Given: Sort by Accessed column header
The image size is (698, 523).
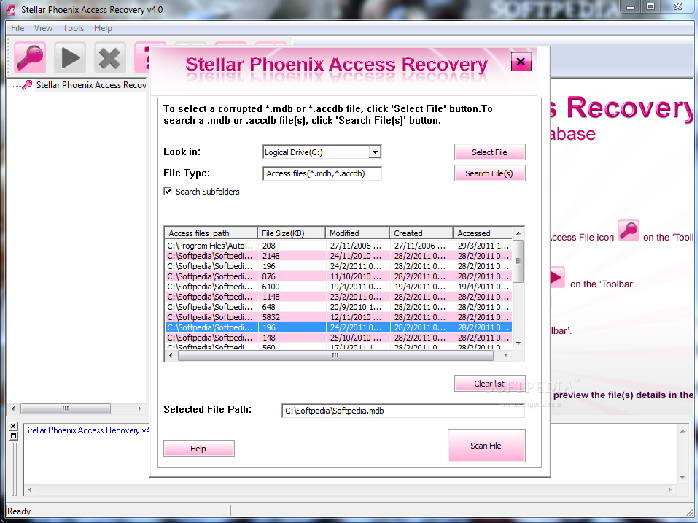Looking at the screenshot, I should [483, 233].
